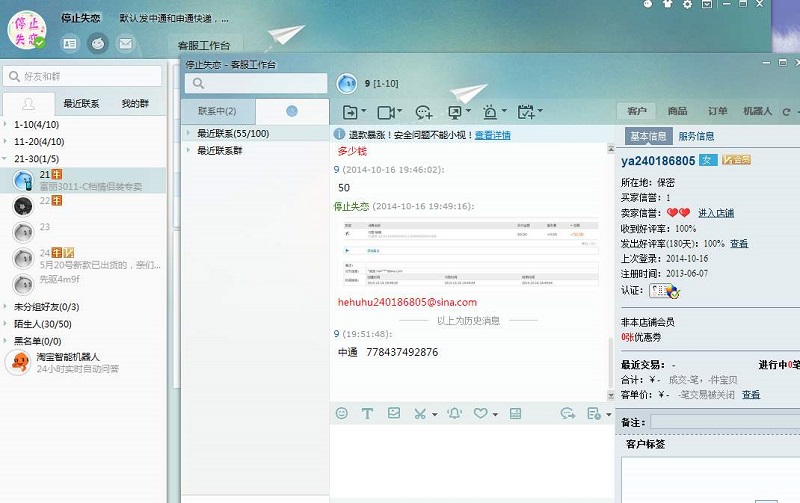The image size is (800, 503).
Task: Click the mail envelope icon under profile name
Action: (125, 43)
